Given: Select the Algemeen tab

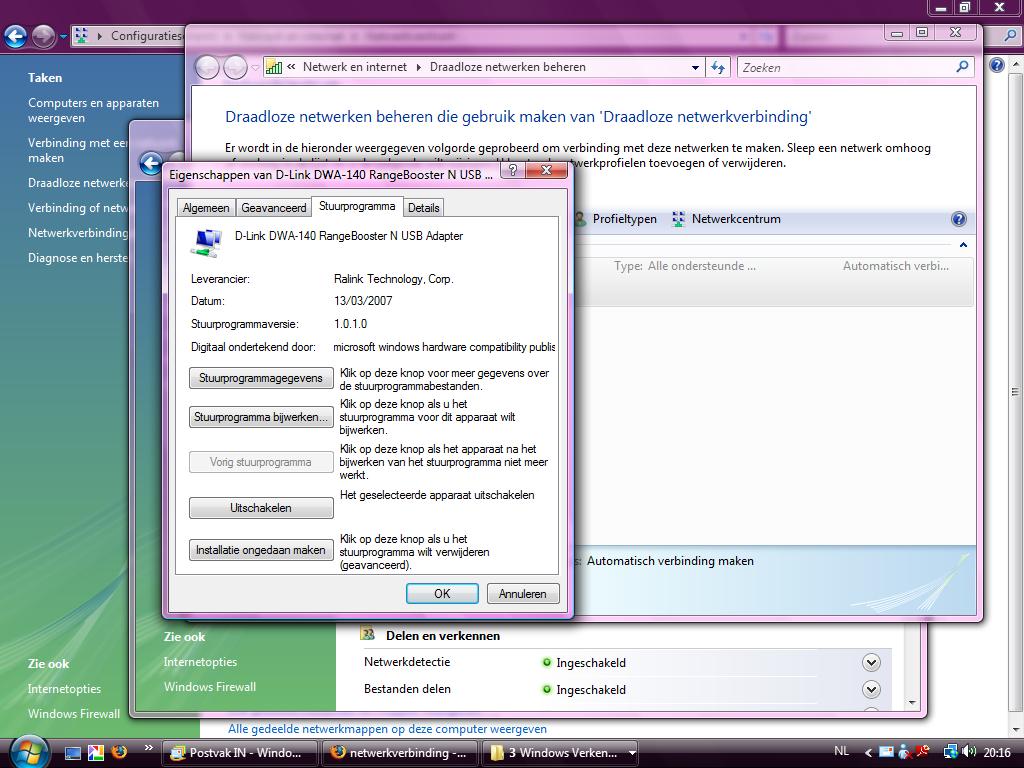Looking at the screenshot, I should pyautogui.click(x=206, y=208).
